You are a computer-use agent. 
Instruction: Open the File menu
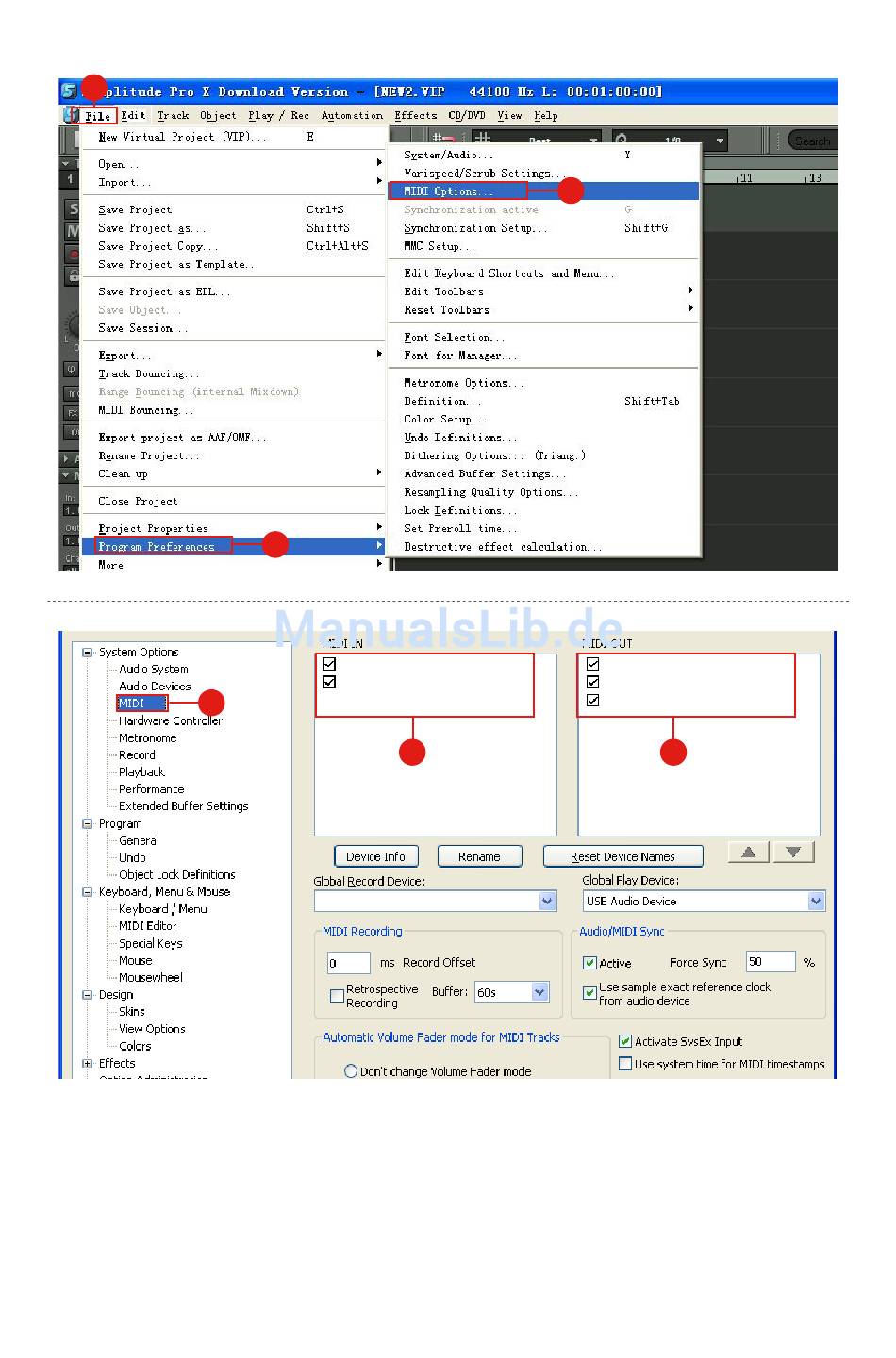98,116
